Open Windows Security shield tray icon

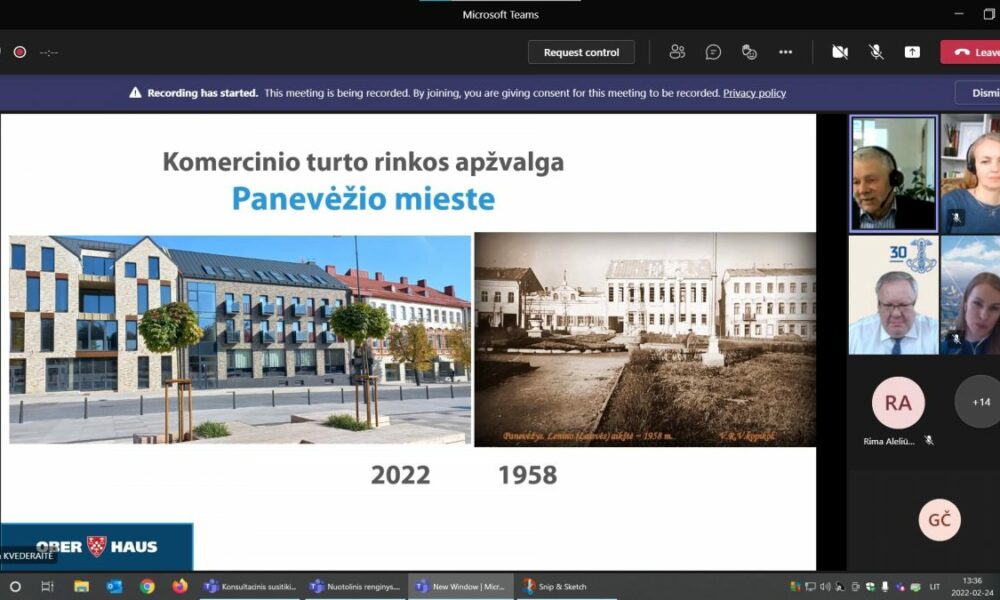(x=870, y=587)
